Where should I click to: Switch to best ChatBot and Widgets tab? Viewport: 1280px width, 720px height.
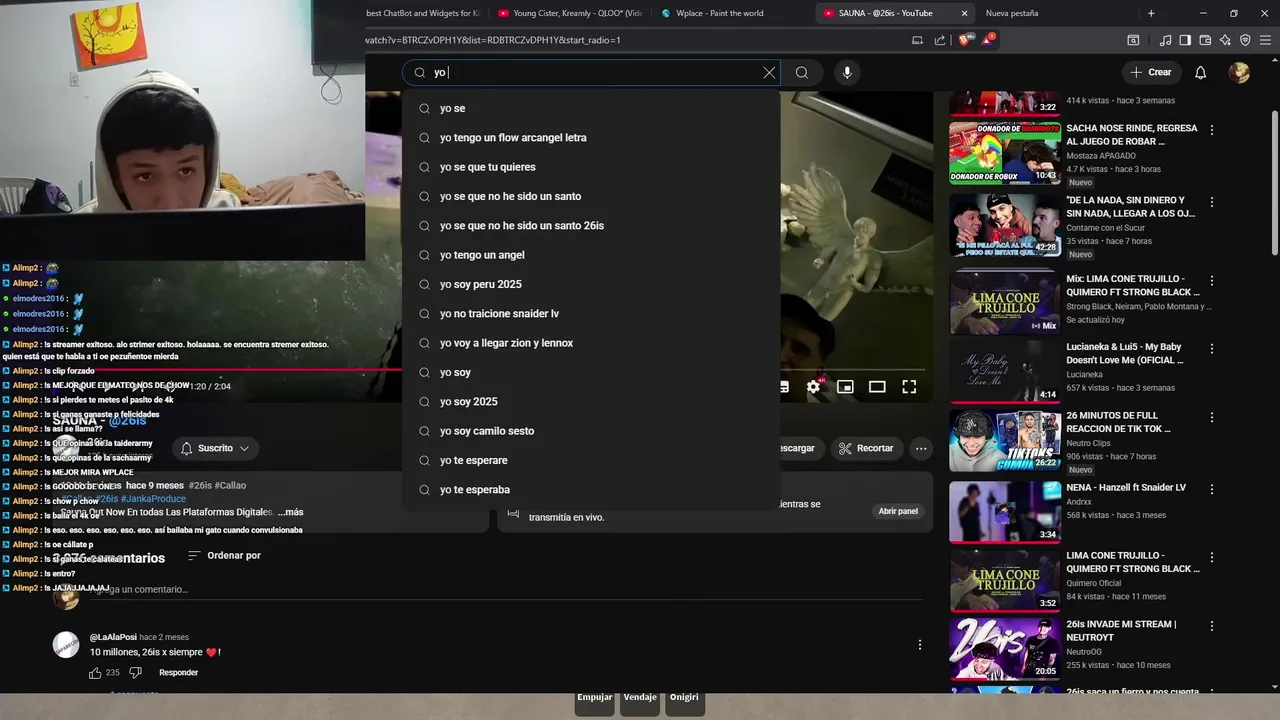[x=425, y=13]
